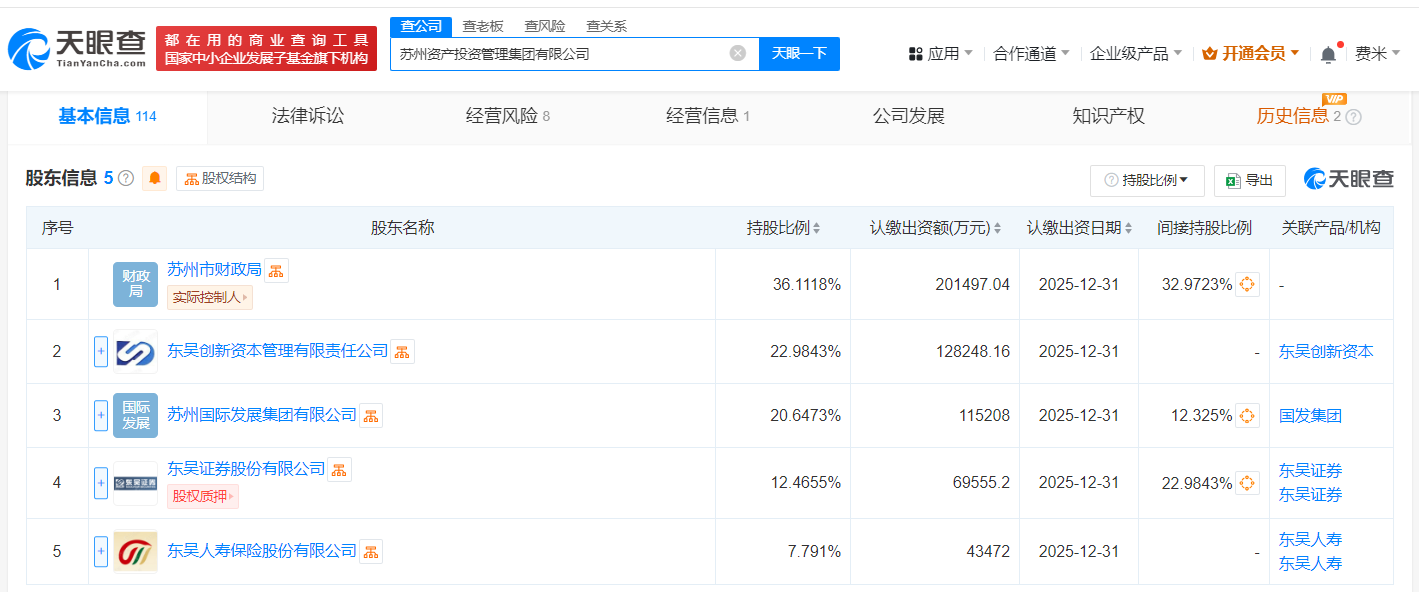Open equity structure icon beside 东吴人寿保险股份有限公司
Image resolution: width=1419 pixels, height=592 pixels.
[371, 551]
